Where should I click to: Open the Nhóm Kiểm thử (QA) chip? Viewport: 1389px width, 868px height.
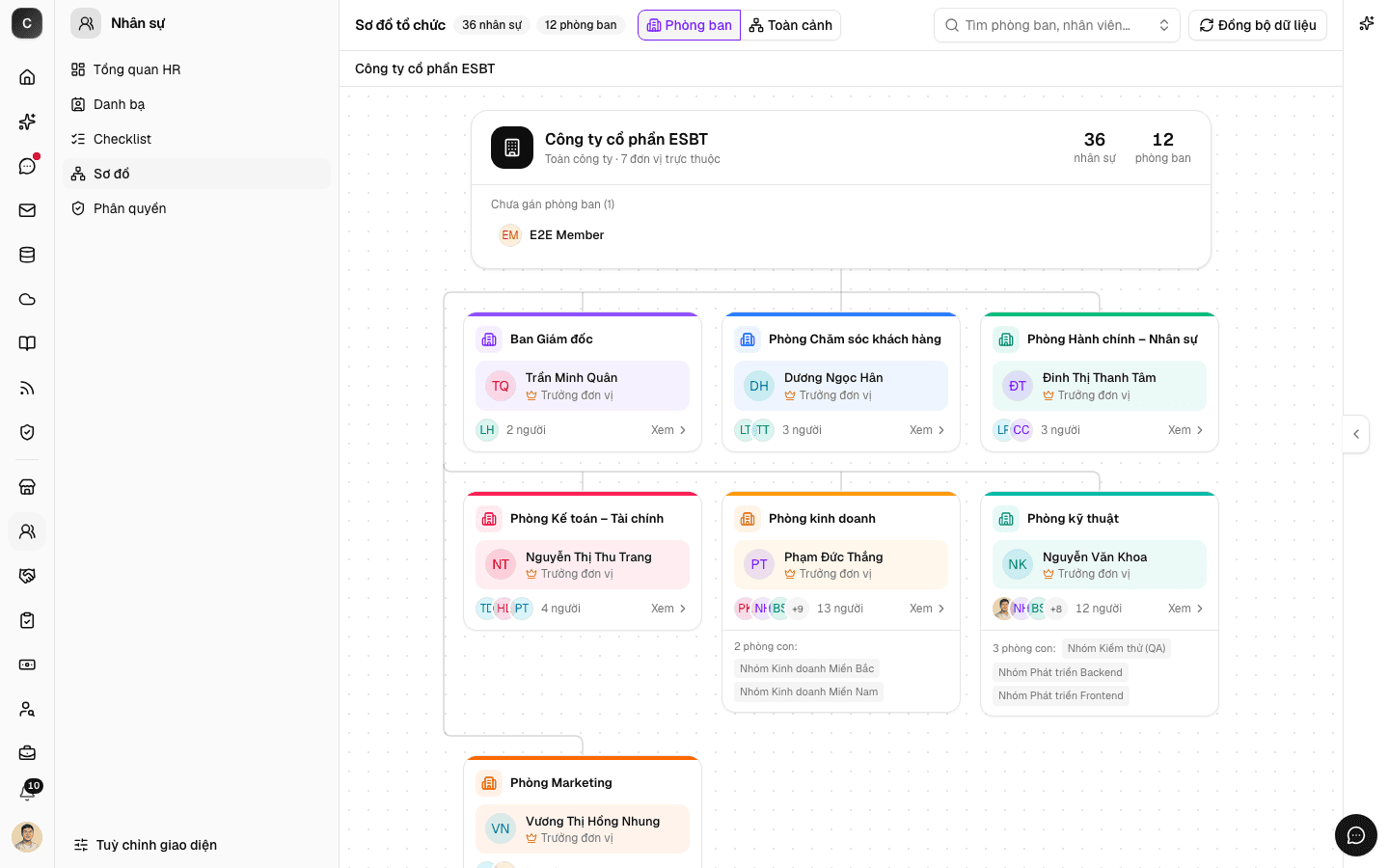(x=1116, y=648)
